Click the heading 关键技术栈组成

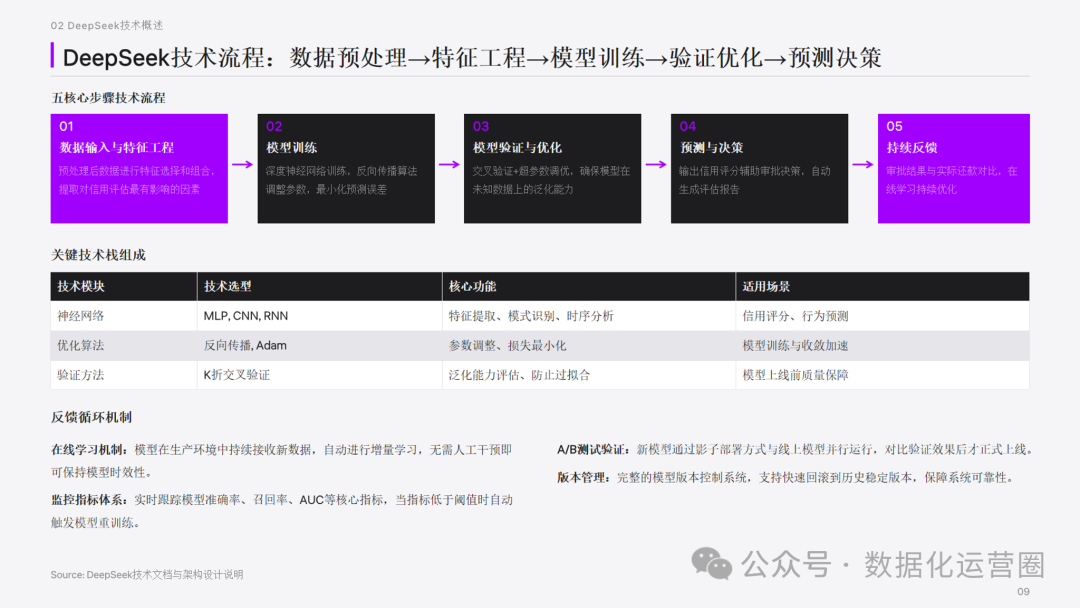tap(98, 255)
